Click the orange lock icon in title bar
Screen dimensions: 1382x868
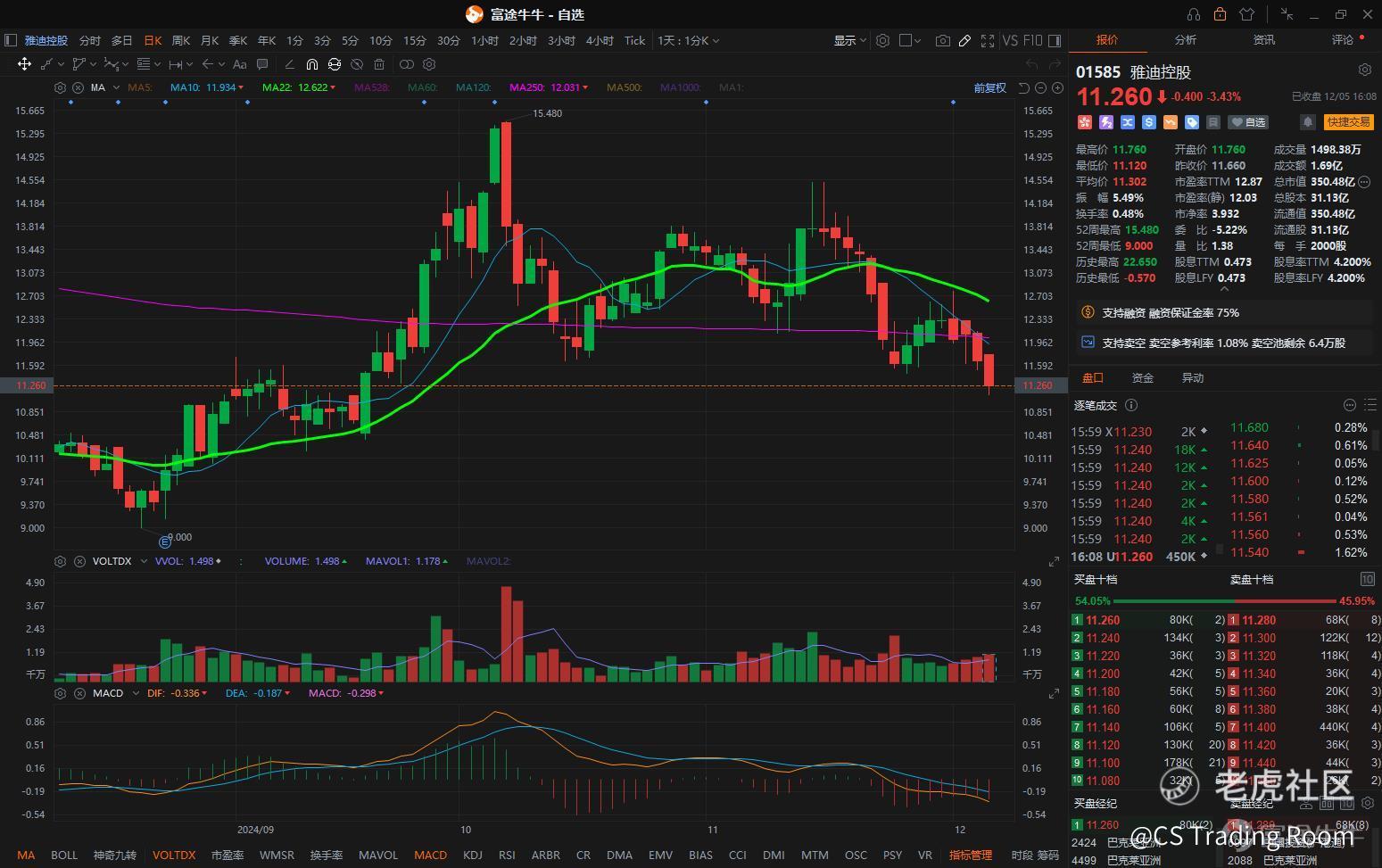point(1220,14)
